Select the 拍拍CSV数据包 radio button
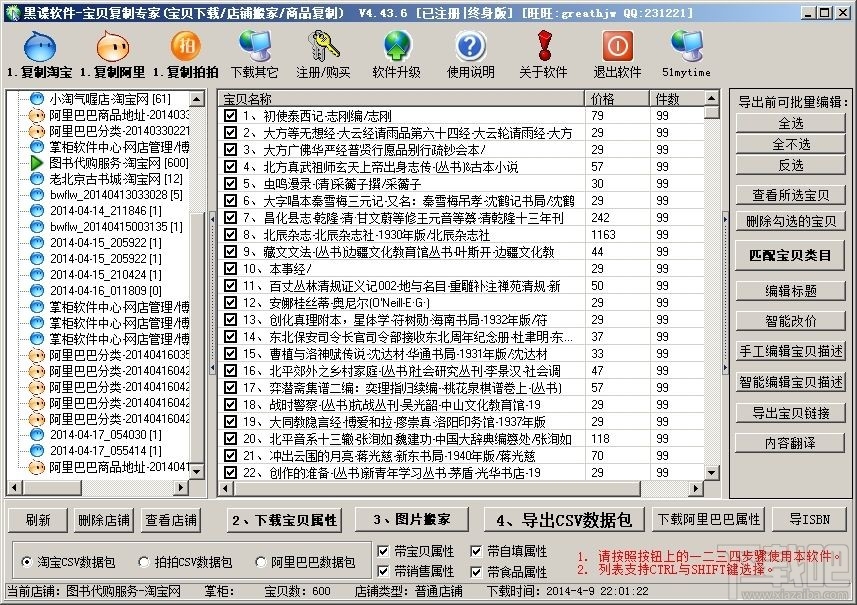The height and width of the screenshot is (605, 857). tap(144, 562)
